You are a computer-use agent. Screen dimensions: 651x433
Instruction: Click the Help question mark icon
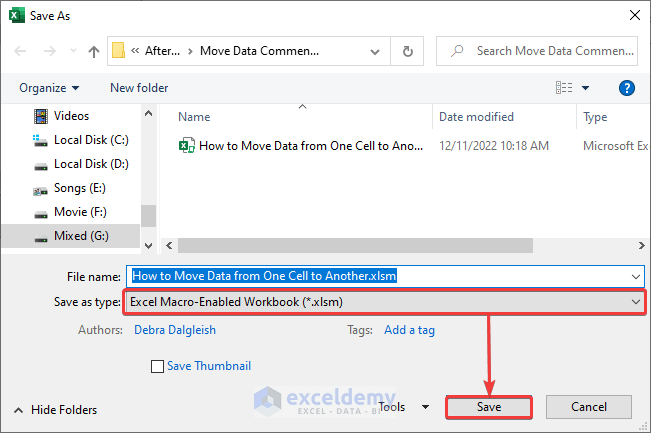pos(627,88)
